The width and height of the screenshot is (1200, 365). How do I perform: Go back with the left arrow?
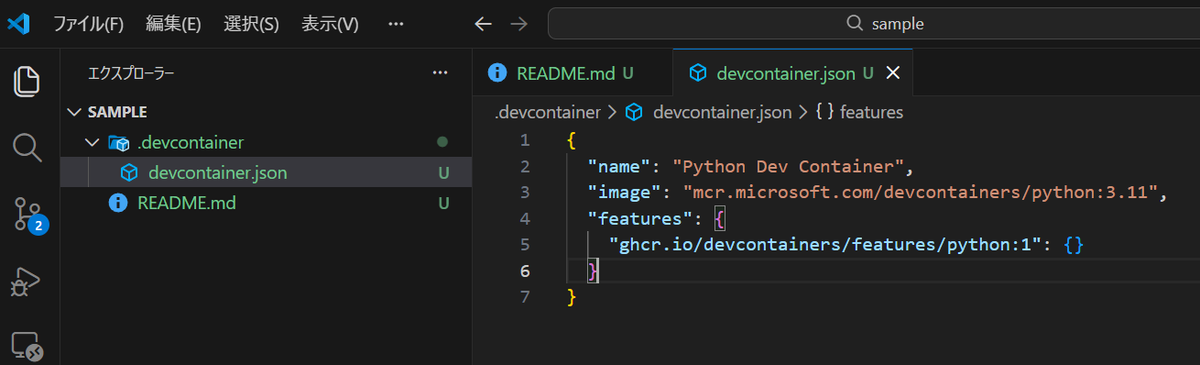tap(483, 23)
